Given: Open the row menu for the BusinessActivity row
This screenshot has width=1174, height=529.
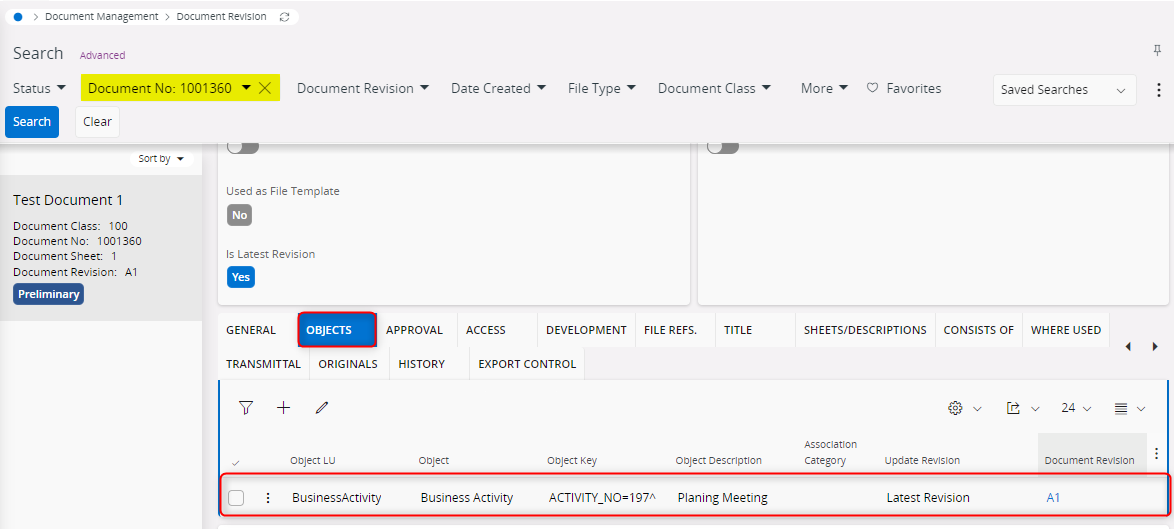Looking at the screenshot, I should (x=268, y=498).
